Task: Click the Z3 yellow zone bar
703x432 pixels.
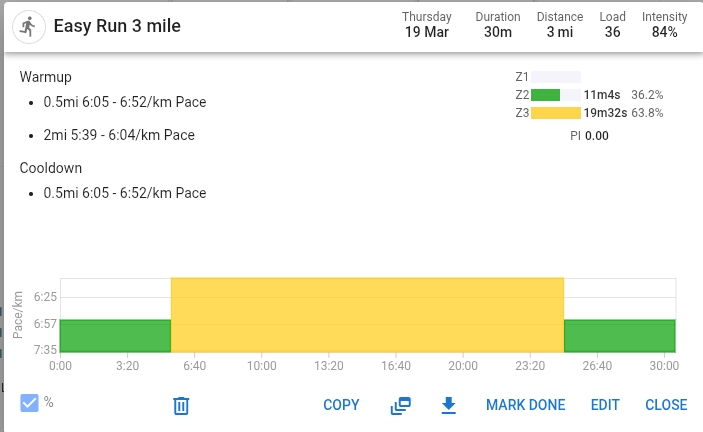Action: click(x=556, y=113)
